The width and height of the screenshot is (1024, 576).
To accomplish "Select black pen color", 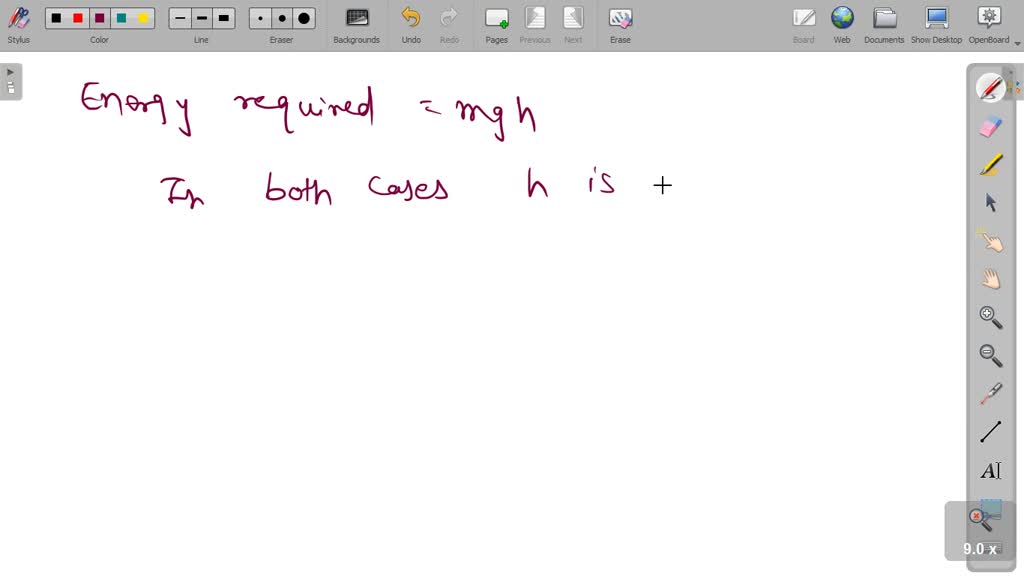I will (x=56, y=18).
